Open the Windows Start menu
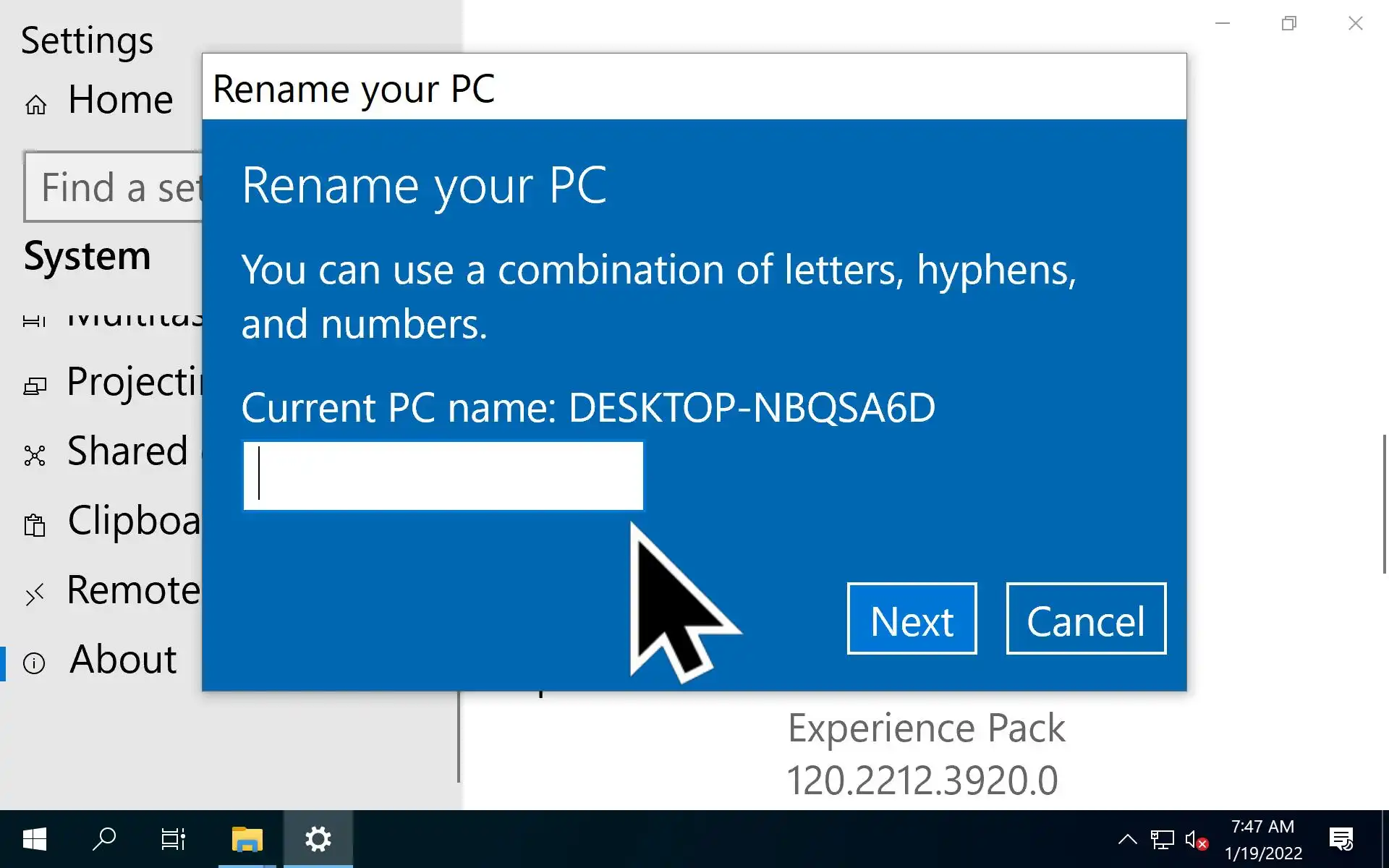 pyautogui.click(x=34, y=839)
